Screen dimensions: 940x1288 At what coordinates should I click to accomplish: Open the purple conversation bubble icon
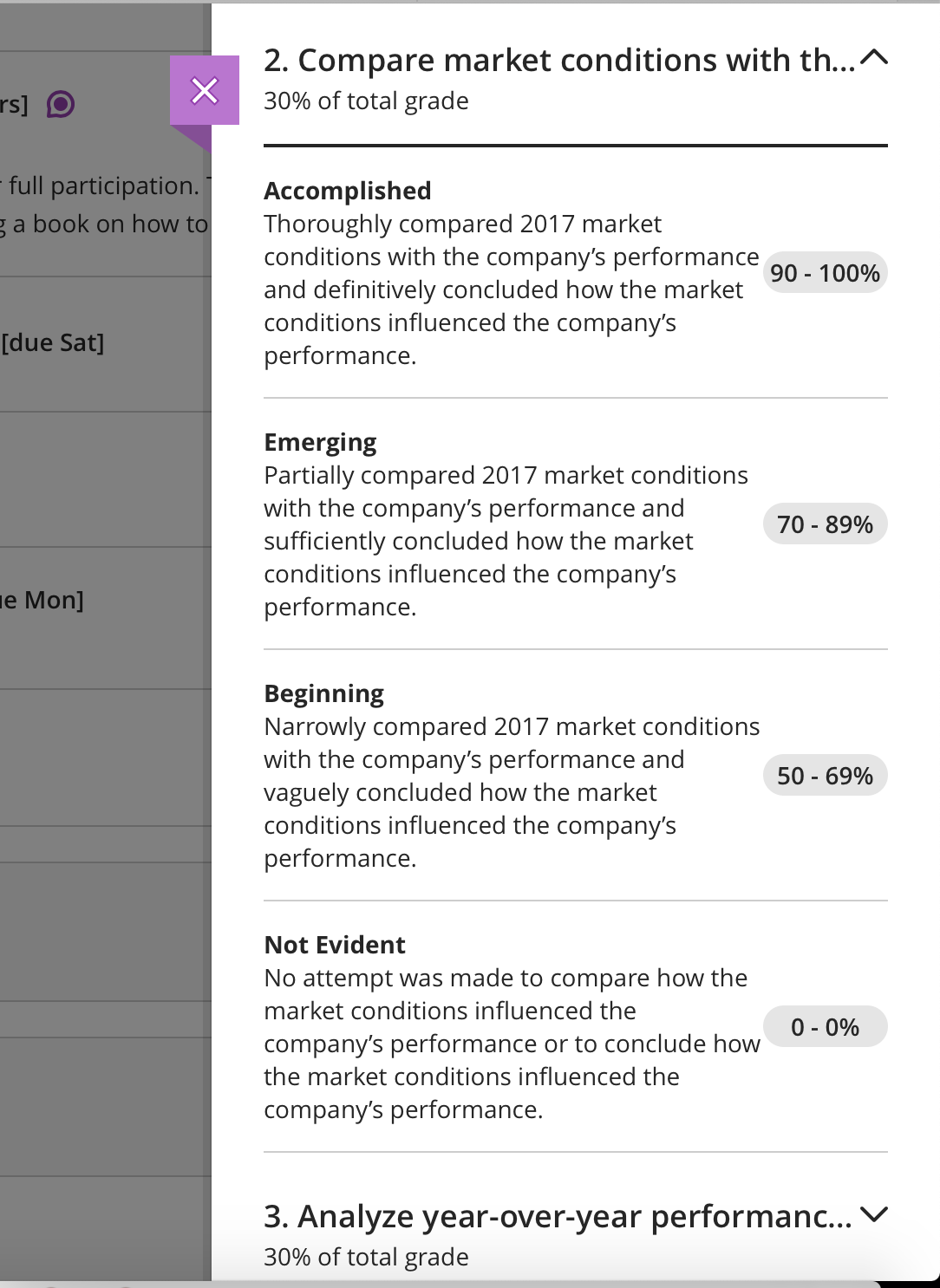tap(61, 105)
